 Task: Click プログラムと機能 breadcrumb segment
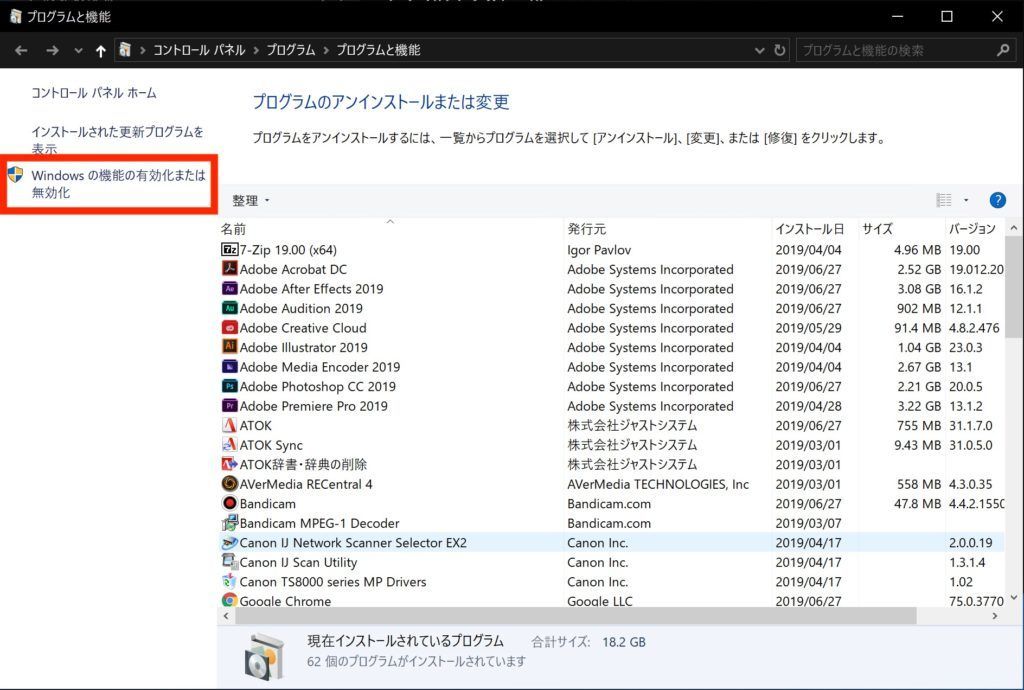(x=378, y=50)
